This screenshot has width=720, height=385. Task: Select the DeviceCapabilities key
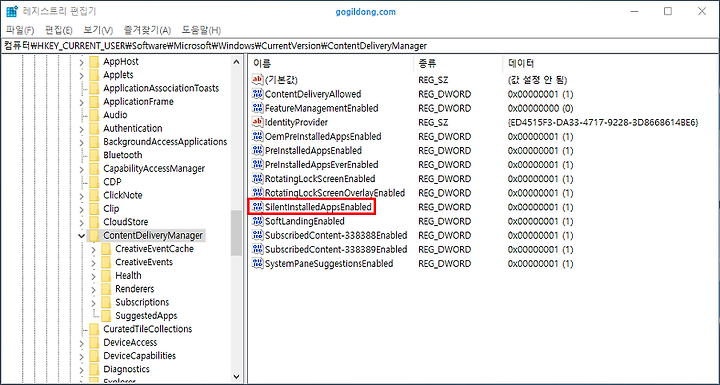pos(140,356)
